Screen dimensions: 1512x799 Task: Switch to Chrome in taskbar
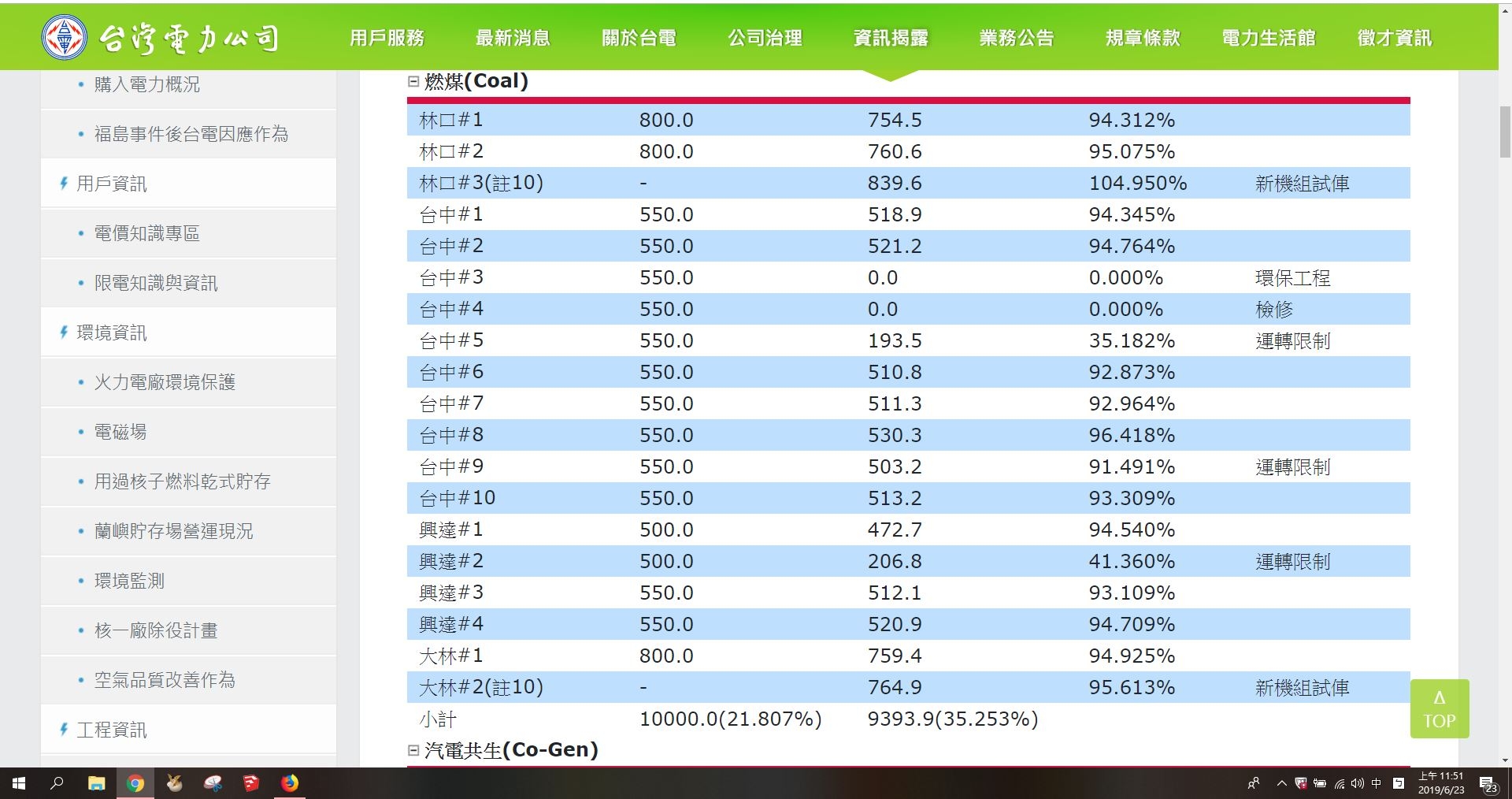pos(135,783)
